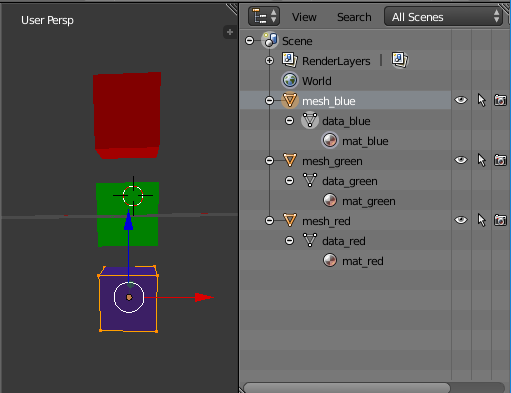Select the mesh_red row label
The width and height of the screenshot is (511, 393).
326,221
